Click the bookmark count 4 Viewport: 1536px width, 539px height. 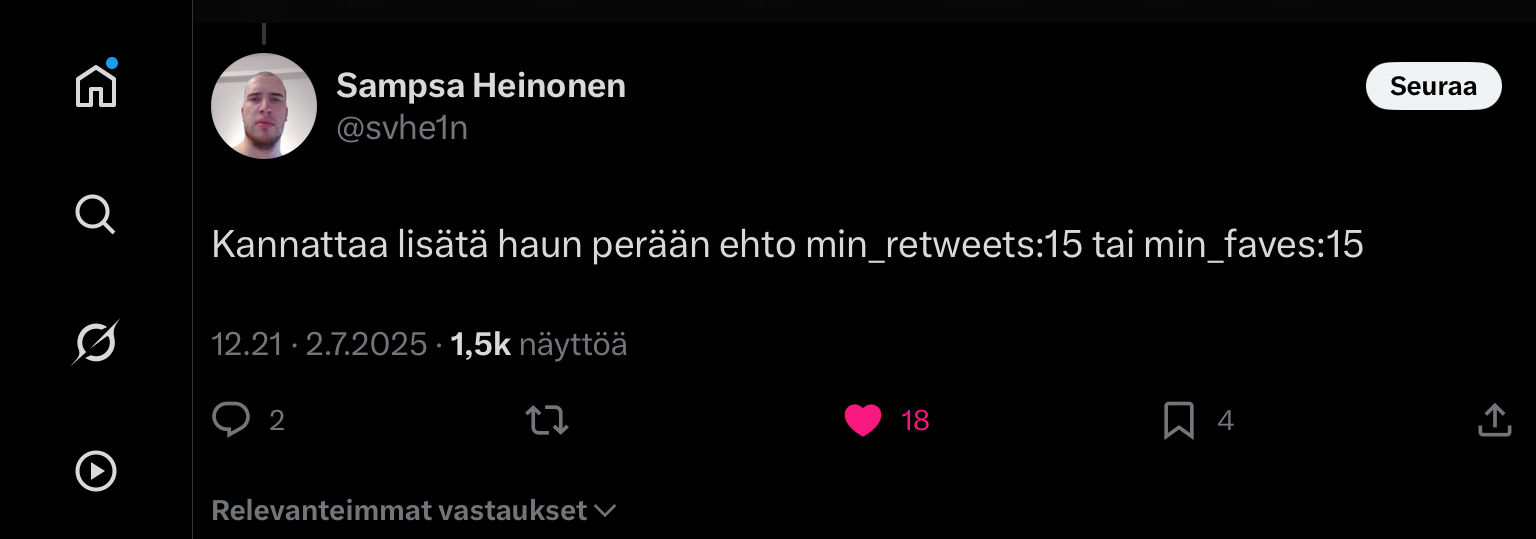pyautogui.click(x=1225, y=421)
